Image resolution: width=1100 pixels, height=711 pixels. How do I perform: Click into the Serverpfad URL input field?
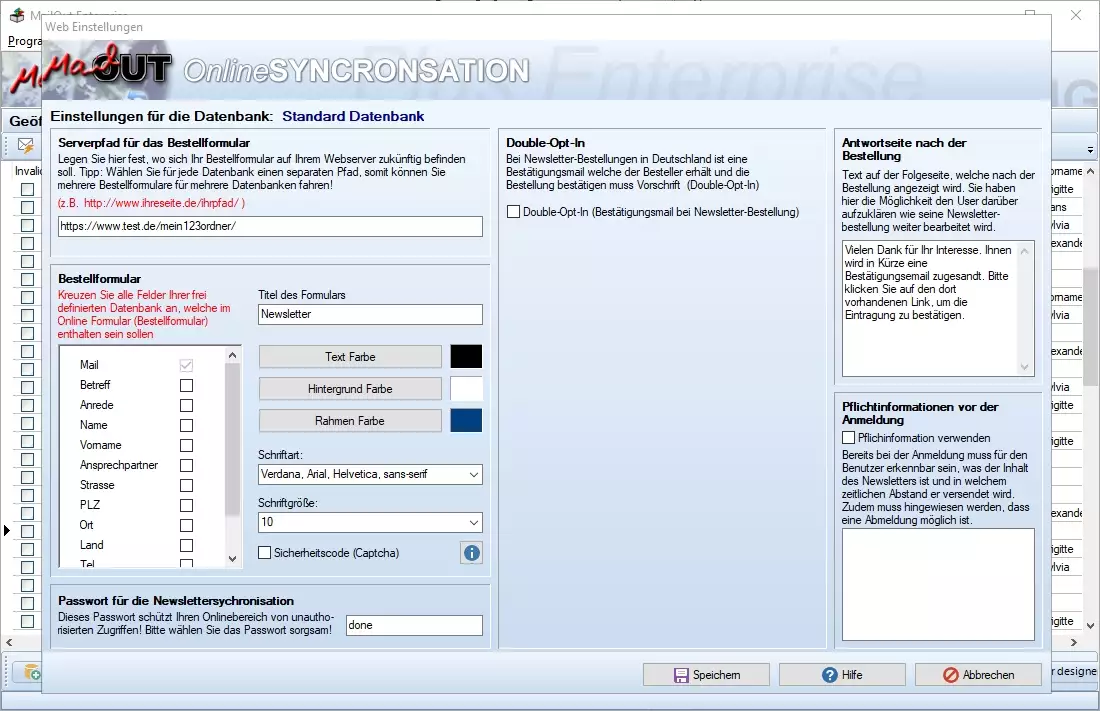point(270,227)
